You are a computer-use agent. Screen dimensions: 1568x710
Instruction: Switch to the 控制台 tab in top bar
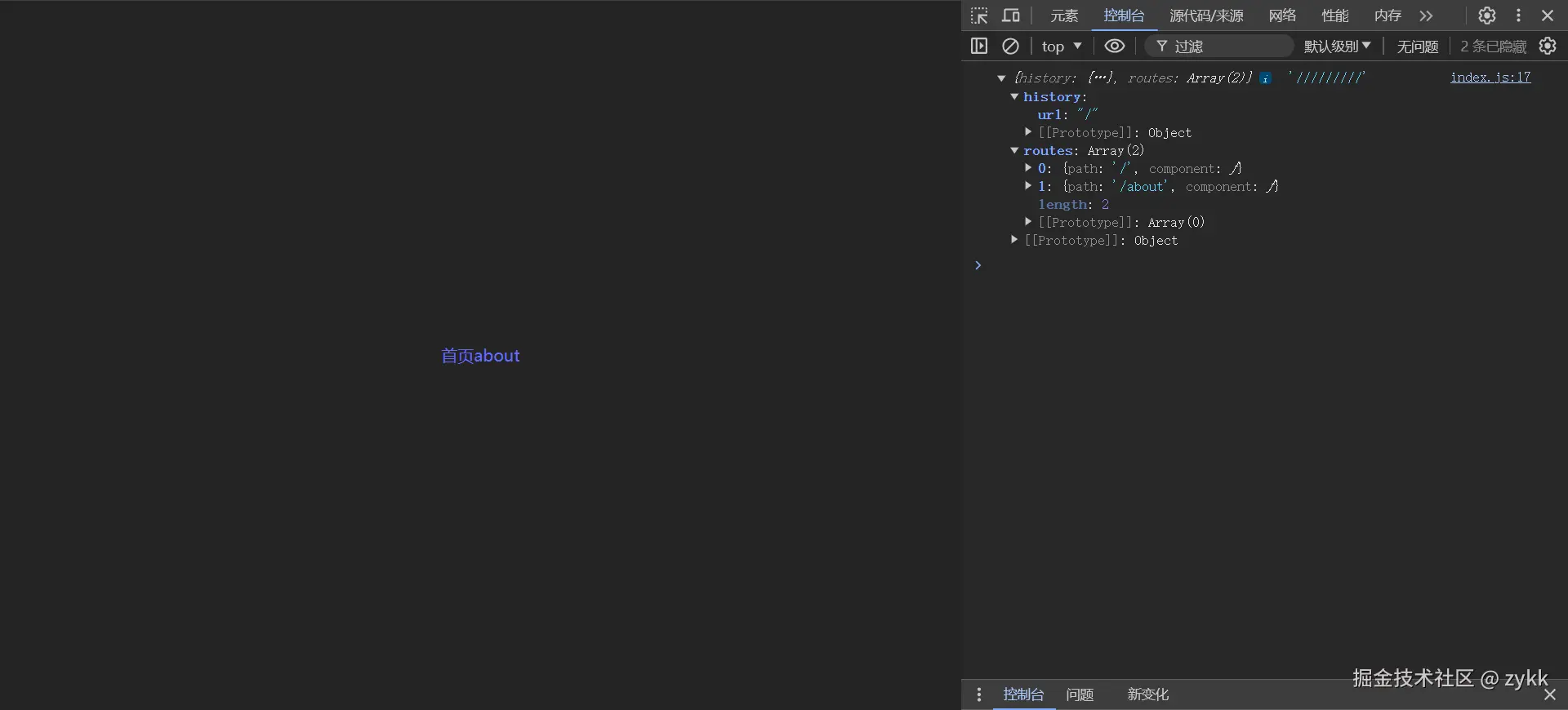coord(1124,16)
